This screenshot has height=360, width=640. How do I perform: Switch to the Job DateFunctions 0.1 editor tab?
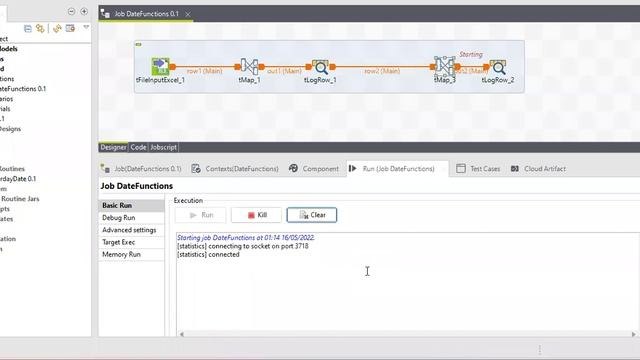click(146, 14)
